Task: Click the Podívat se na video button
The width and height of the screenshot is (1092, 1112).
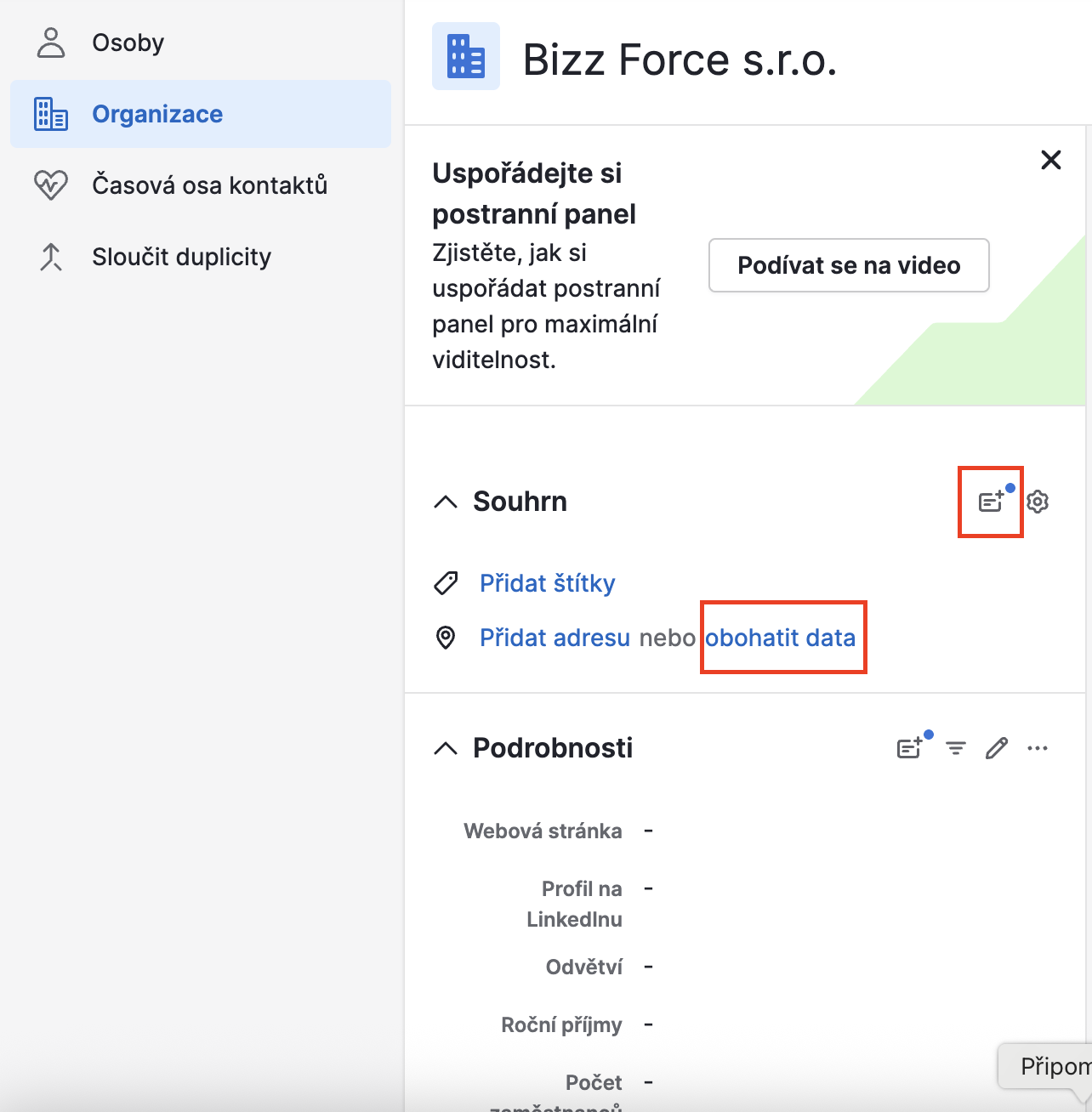Action: 849,265
